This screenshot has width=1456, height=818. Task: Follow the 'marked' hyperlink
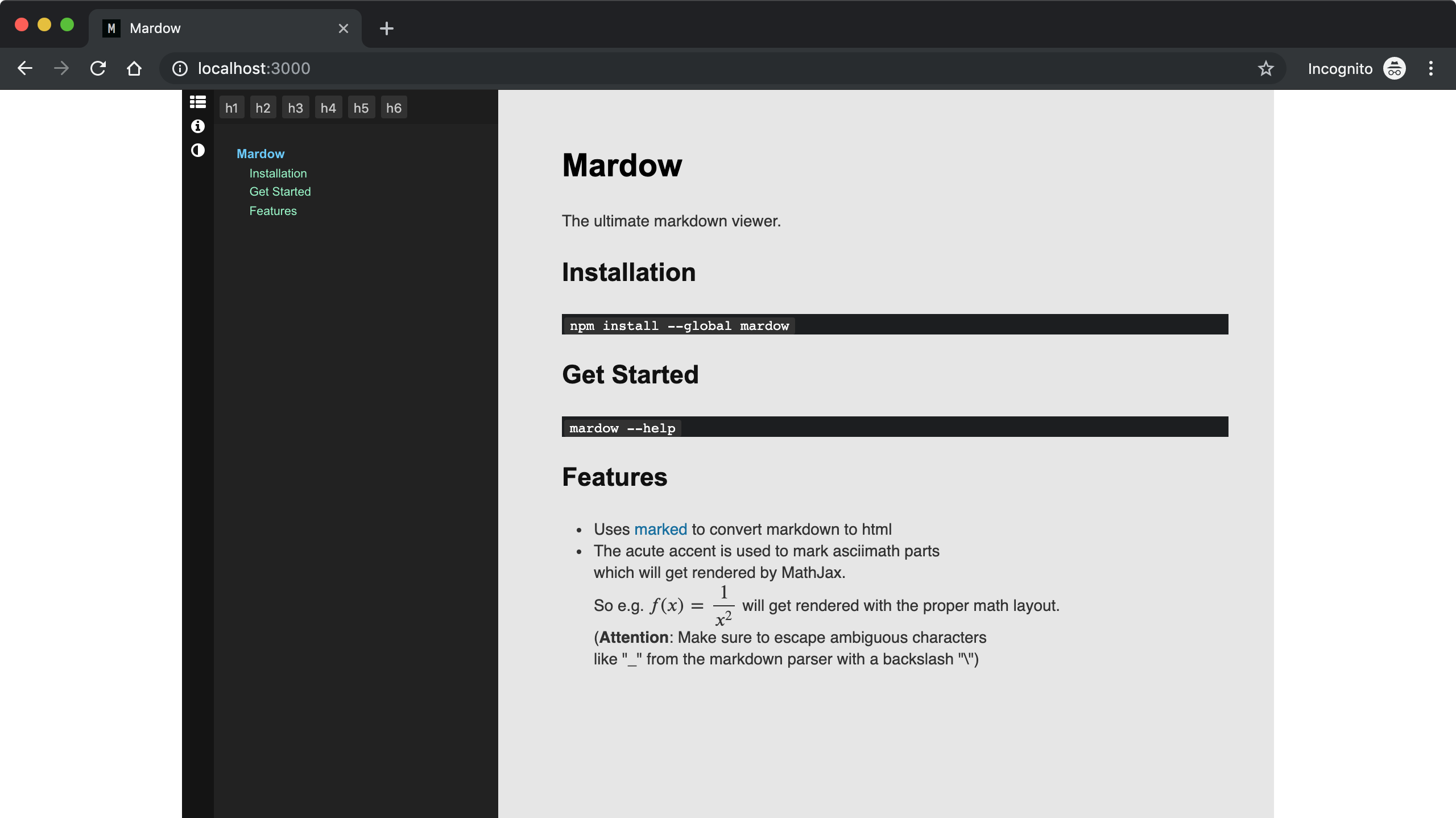click(x=660, y=530)
